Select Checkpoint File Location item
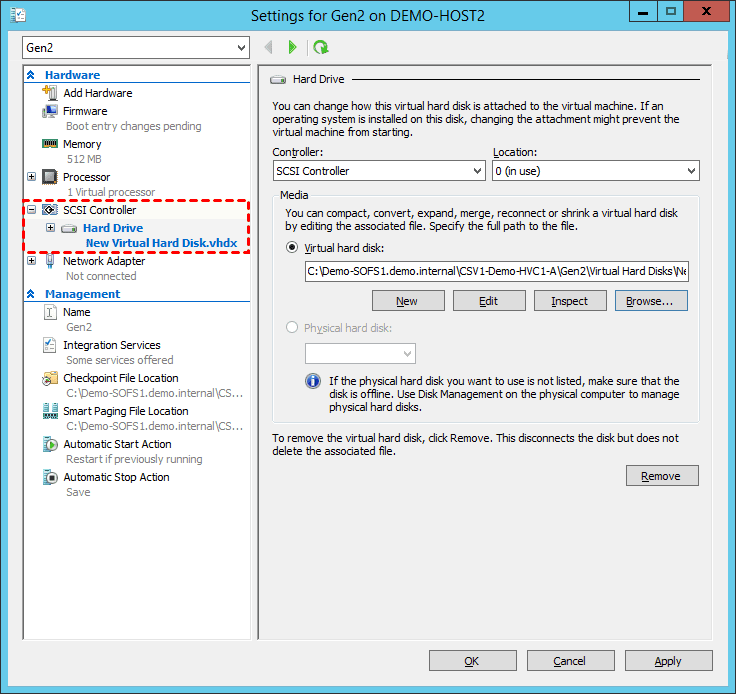This screenshot has height=694, width=736. click(x=121, y=378)
